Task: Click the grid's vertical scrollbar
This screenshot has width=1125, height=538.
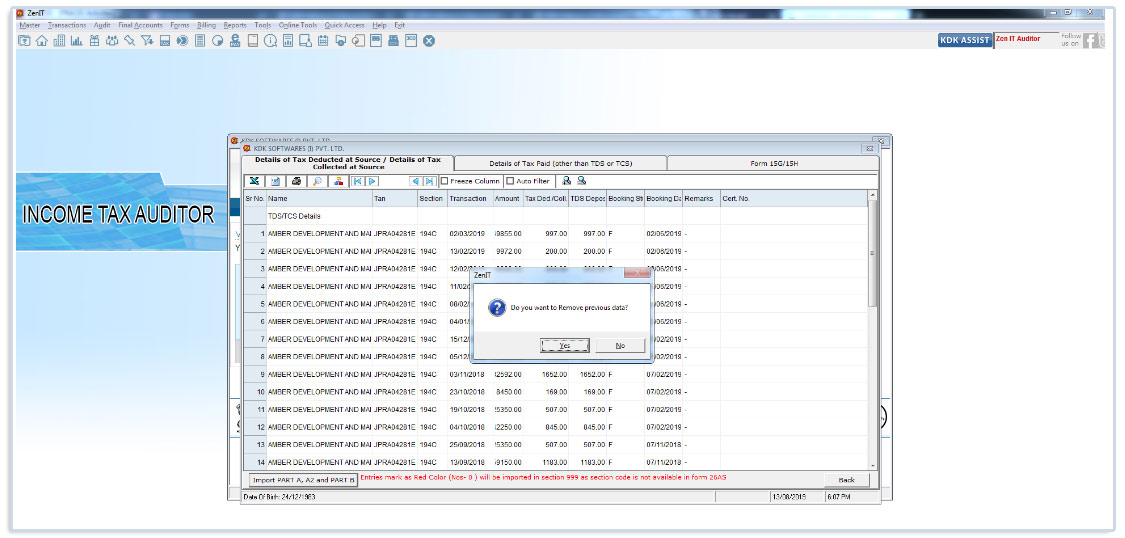Action: tap(872, 330)
